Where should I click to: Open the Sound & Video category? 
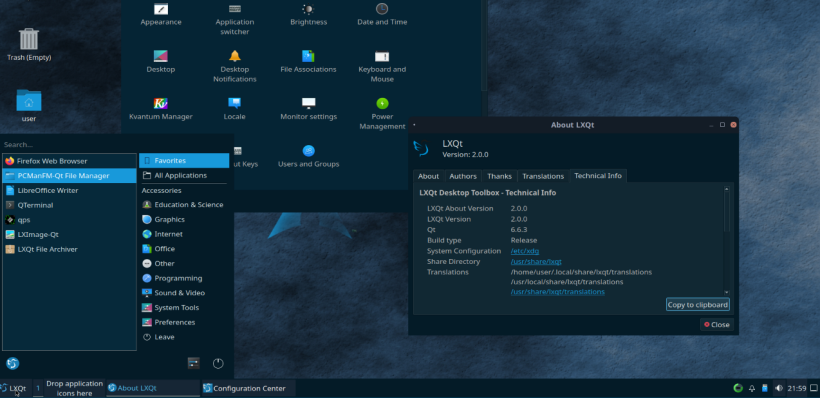pyautogui.click(x=184, y=293)
